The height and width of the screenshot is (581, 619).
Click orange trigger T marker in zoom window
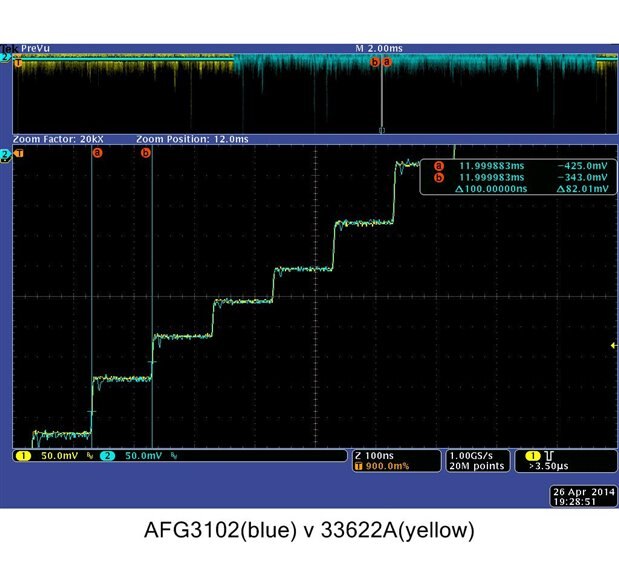[x=19, y=153]
